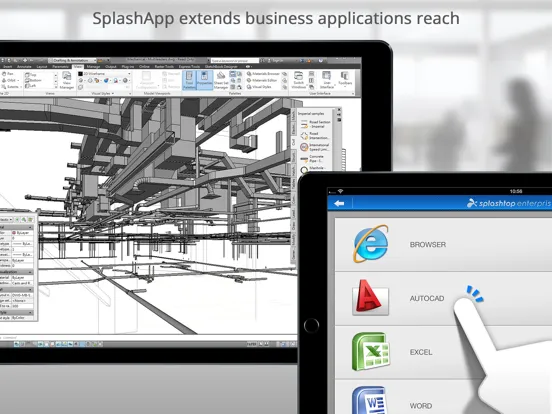Image resolution: width=552 pixels, height=414 pixels.
Task: Choose the Left view in Views list
Action: [31, 86]
